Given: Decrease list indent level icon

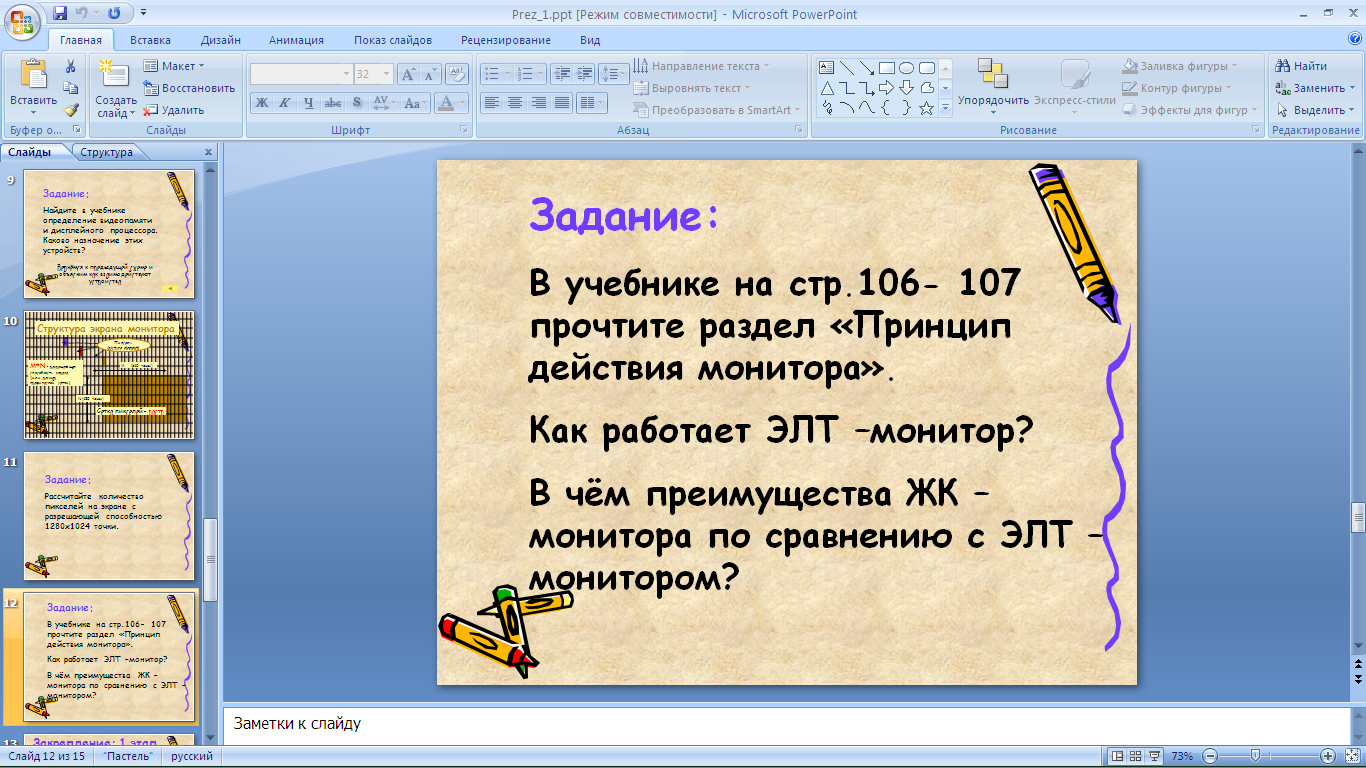Looking at the screenshot, I should (561, 74).
